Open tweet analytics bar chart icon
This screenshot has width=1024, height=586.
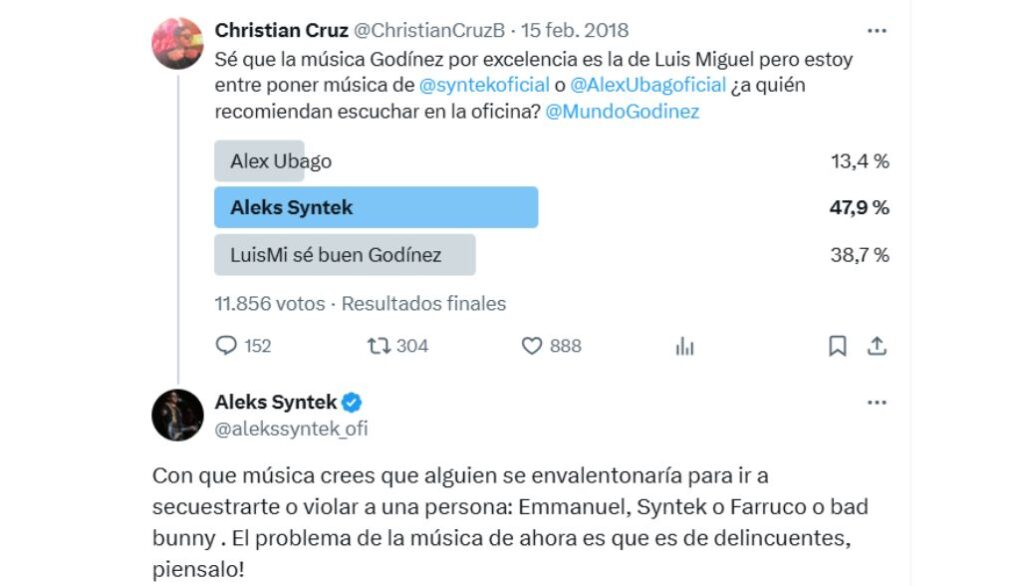685,346
